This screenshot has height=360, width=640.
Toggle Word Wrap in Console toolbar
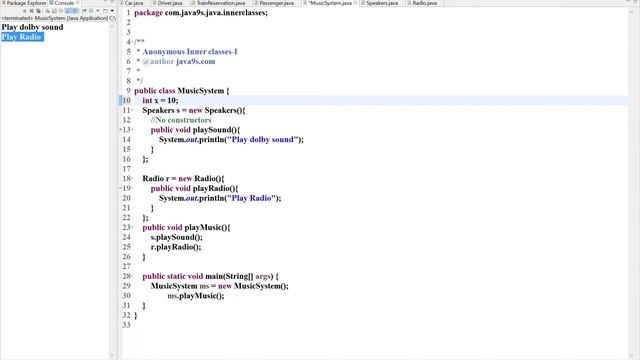pyautogui.click(x=61, y=11)
